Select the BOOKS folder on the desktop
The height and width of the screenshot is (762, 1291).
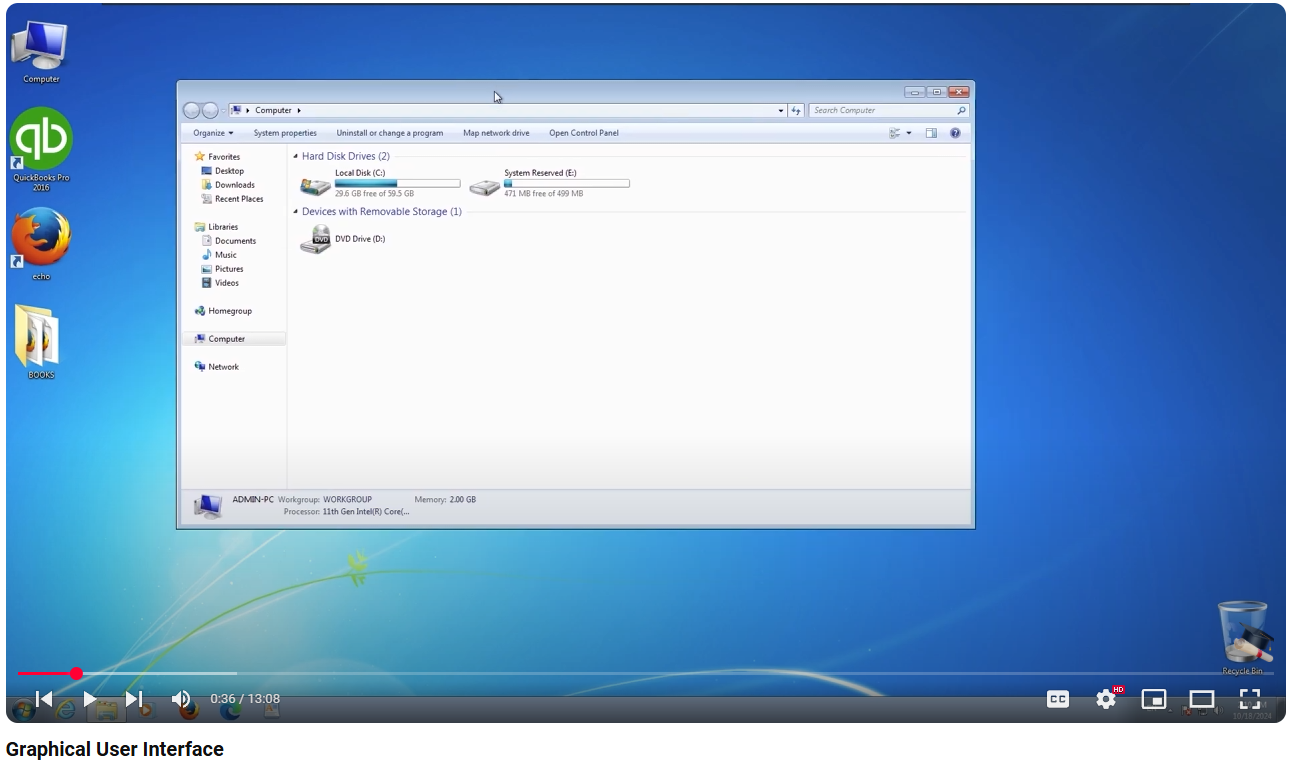pos(38,337)
